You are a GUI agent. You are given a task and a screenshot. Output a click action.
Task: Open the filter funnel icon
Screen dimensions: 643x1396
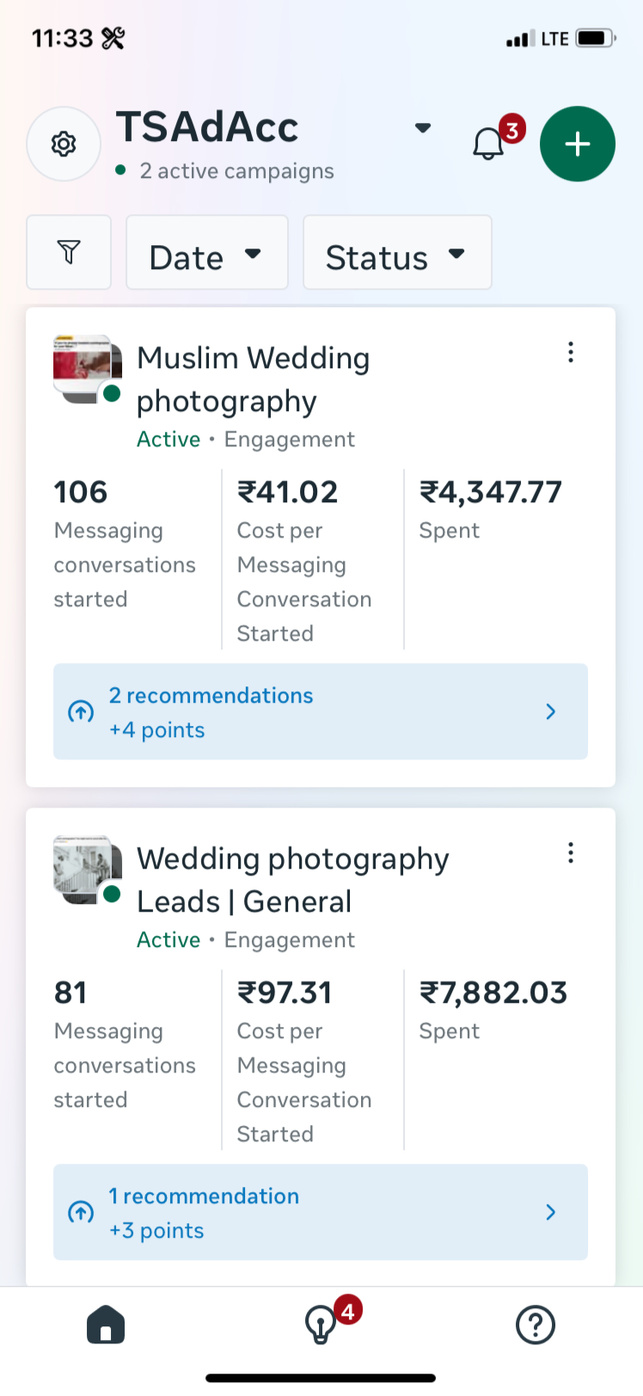(69, 253)
